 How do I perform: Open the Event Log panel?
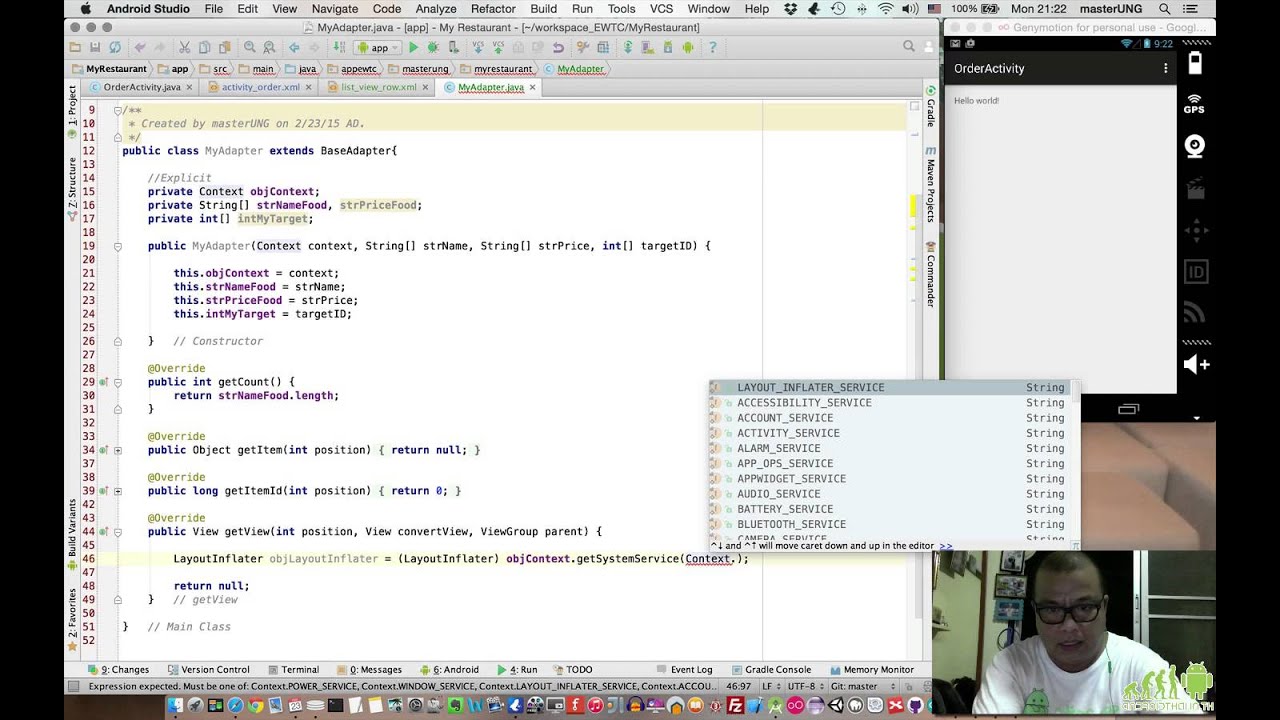tap(685, 670)
